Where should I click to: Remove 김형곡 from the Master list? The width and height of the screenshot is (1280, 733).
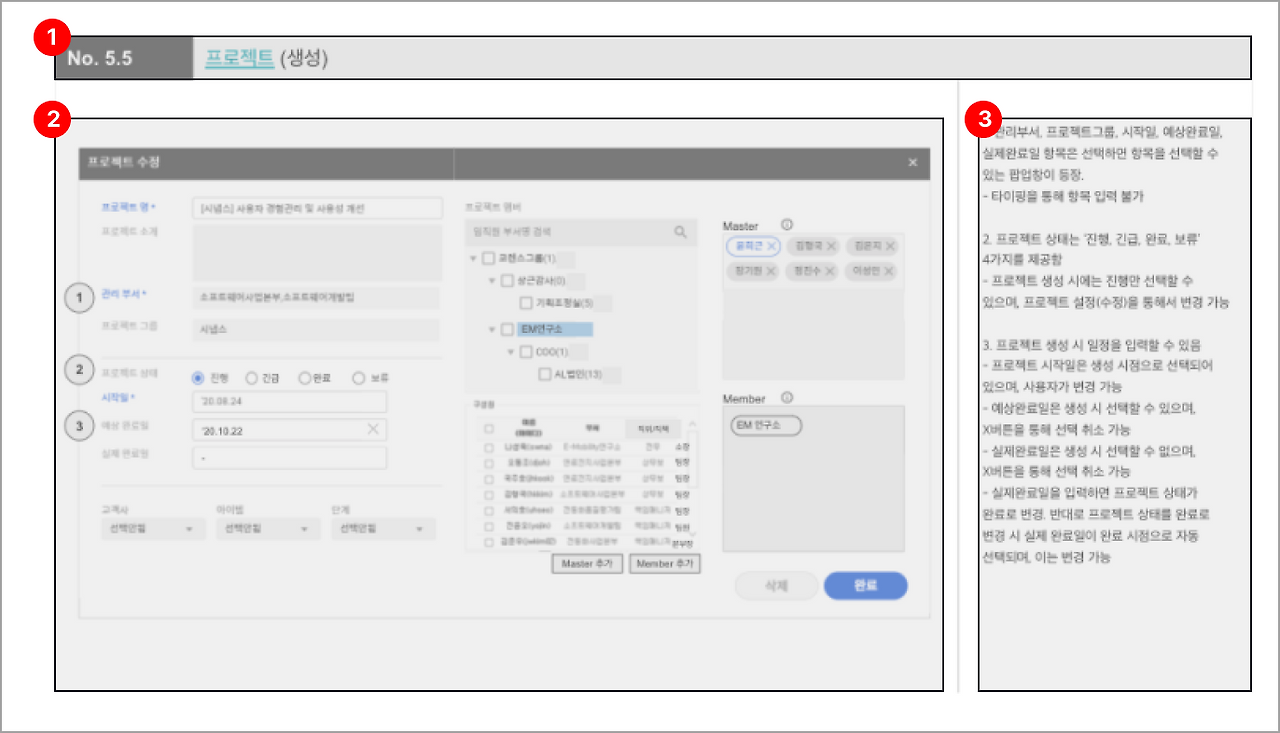coord(833,246)
